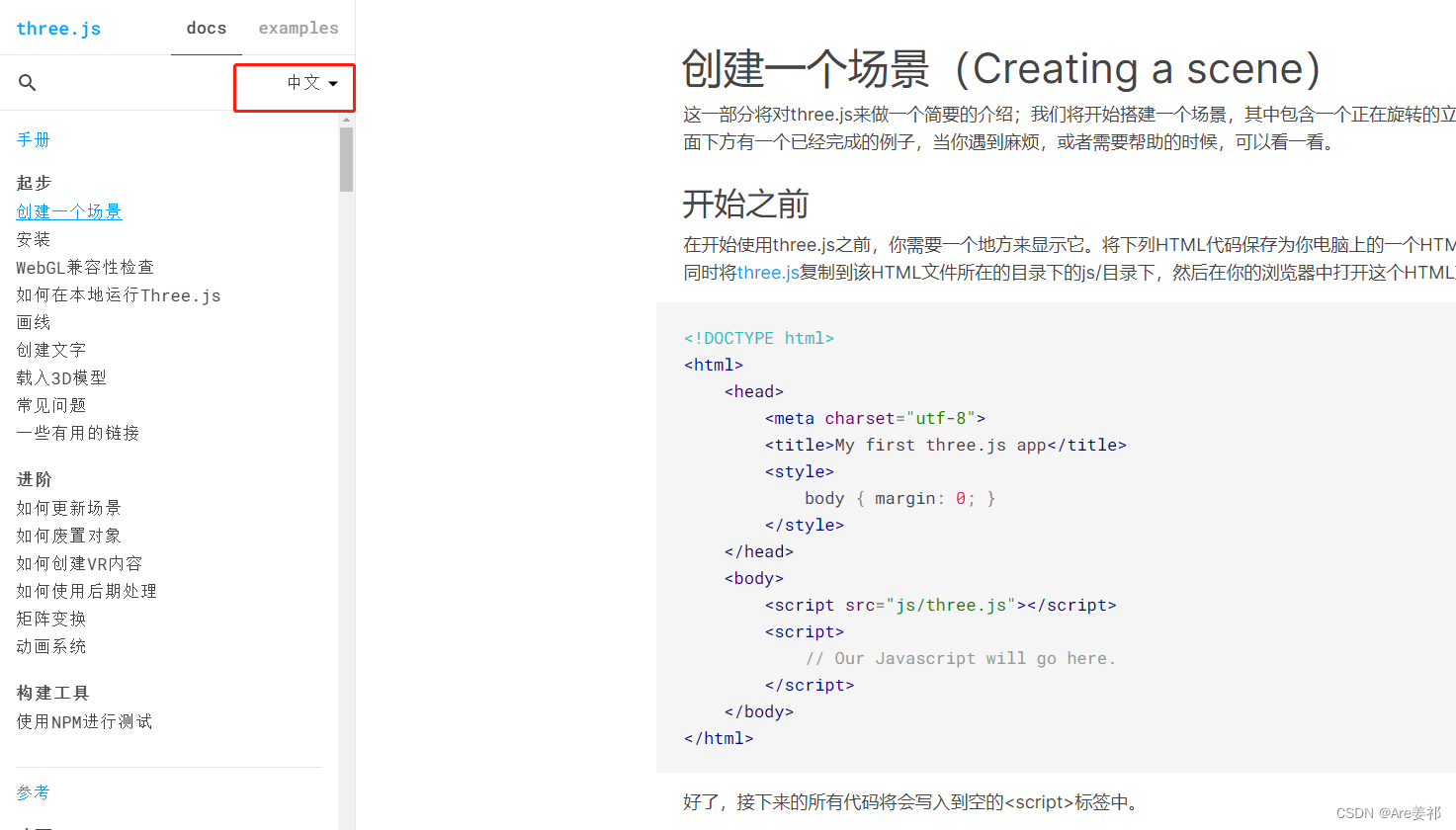Click the three.js logo
Viewport: 1456px width, 830px height.
click(x=58, y=28)
